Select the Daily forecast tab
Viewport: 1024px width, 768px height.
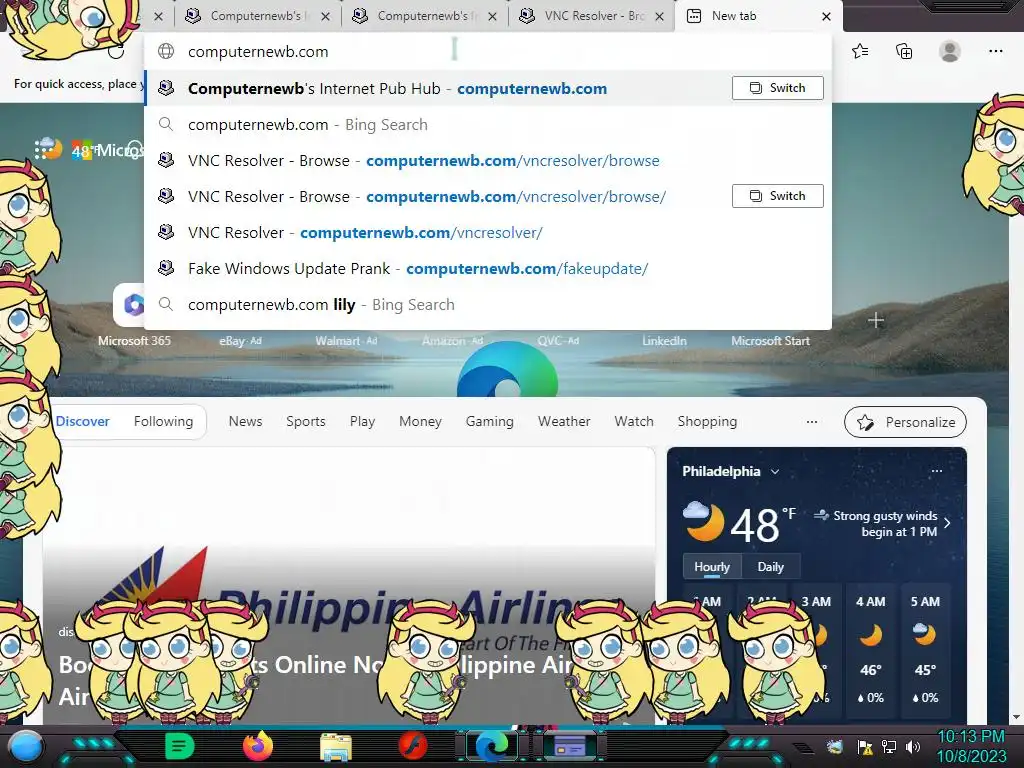pos(770,567)
